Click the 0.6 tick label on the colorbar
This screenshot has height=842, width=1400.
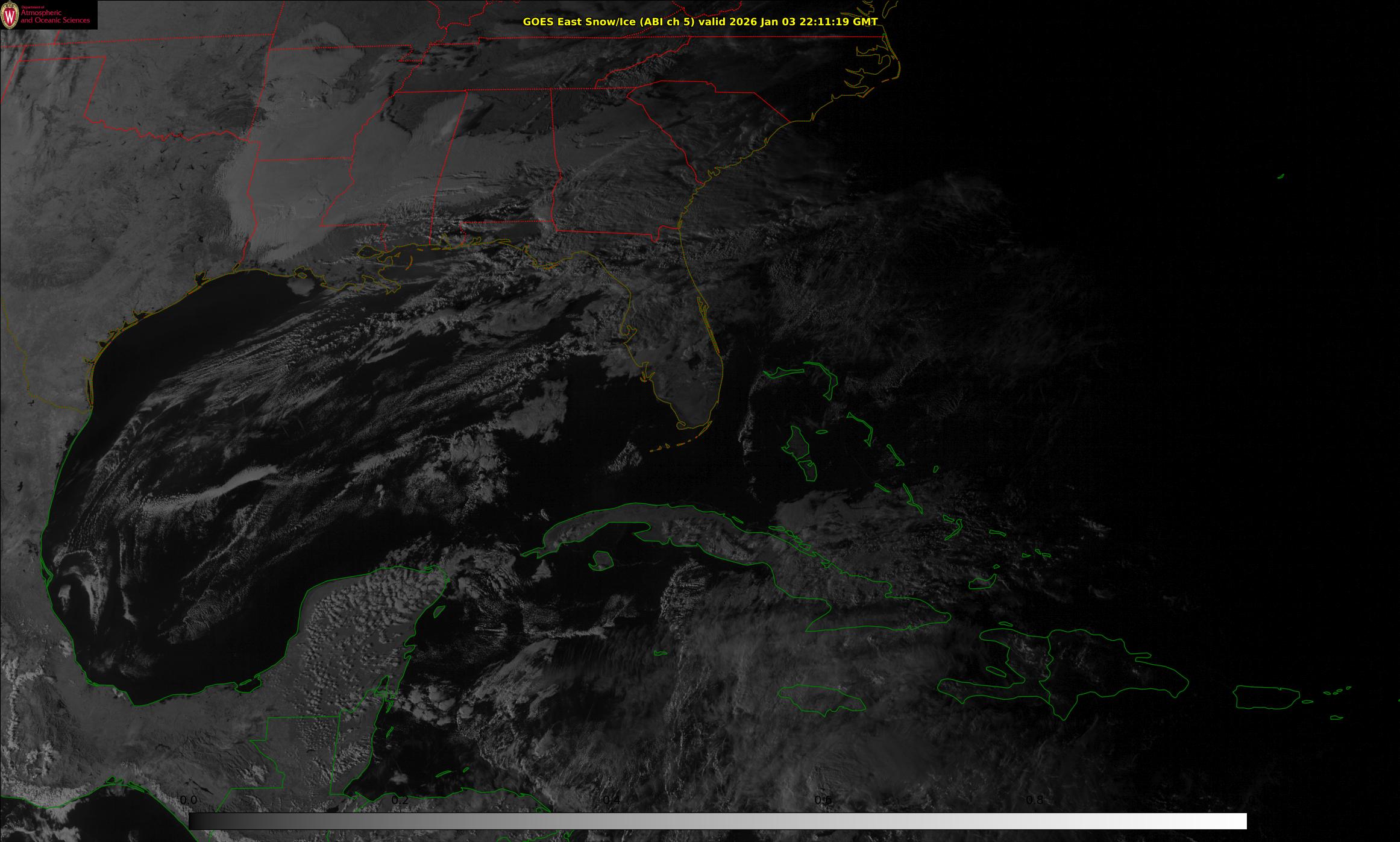[x=823, y=800]
